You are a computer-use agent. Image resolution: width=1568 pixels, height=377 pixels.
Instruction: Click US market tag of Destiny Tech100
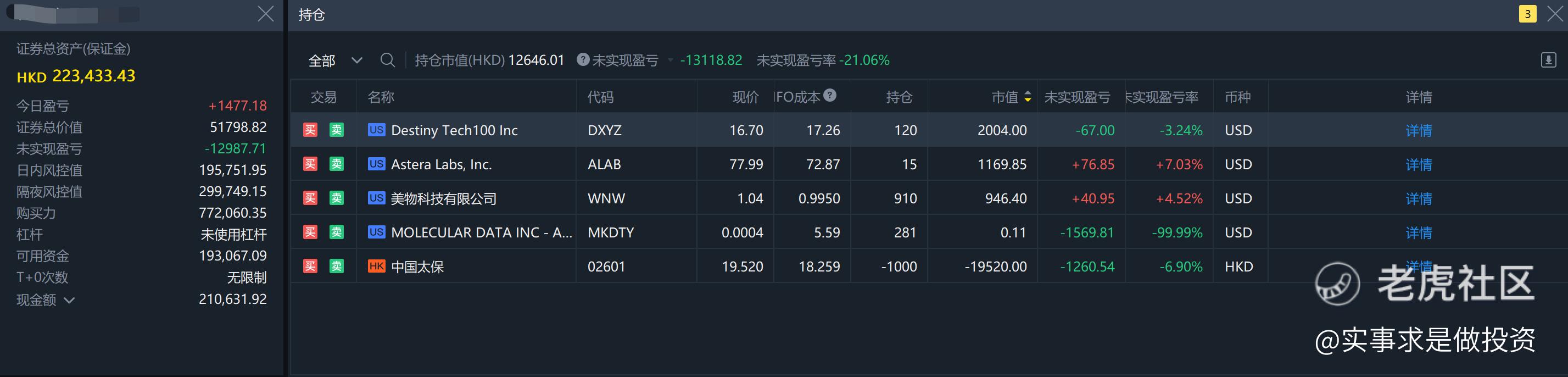(x=376, y=130)
